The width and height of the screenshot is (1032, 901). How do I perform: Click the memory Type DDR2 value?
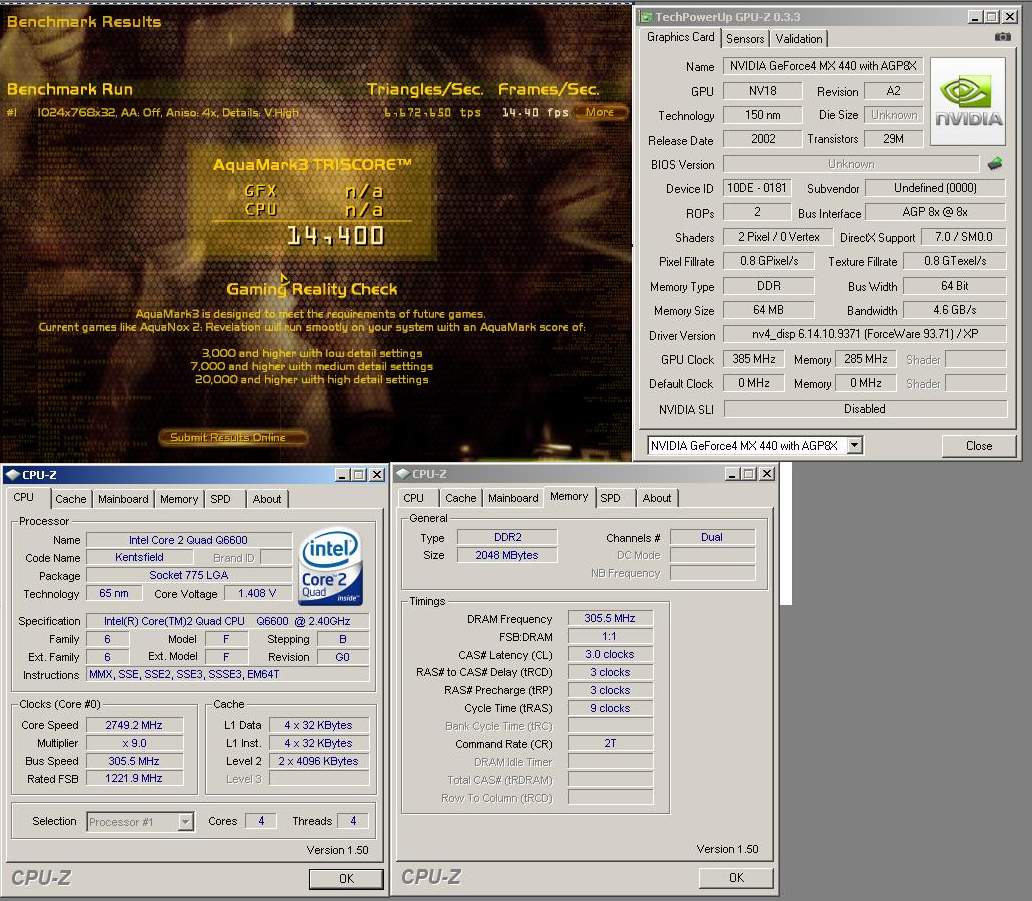click(507, 538)
